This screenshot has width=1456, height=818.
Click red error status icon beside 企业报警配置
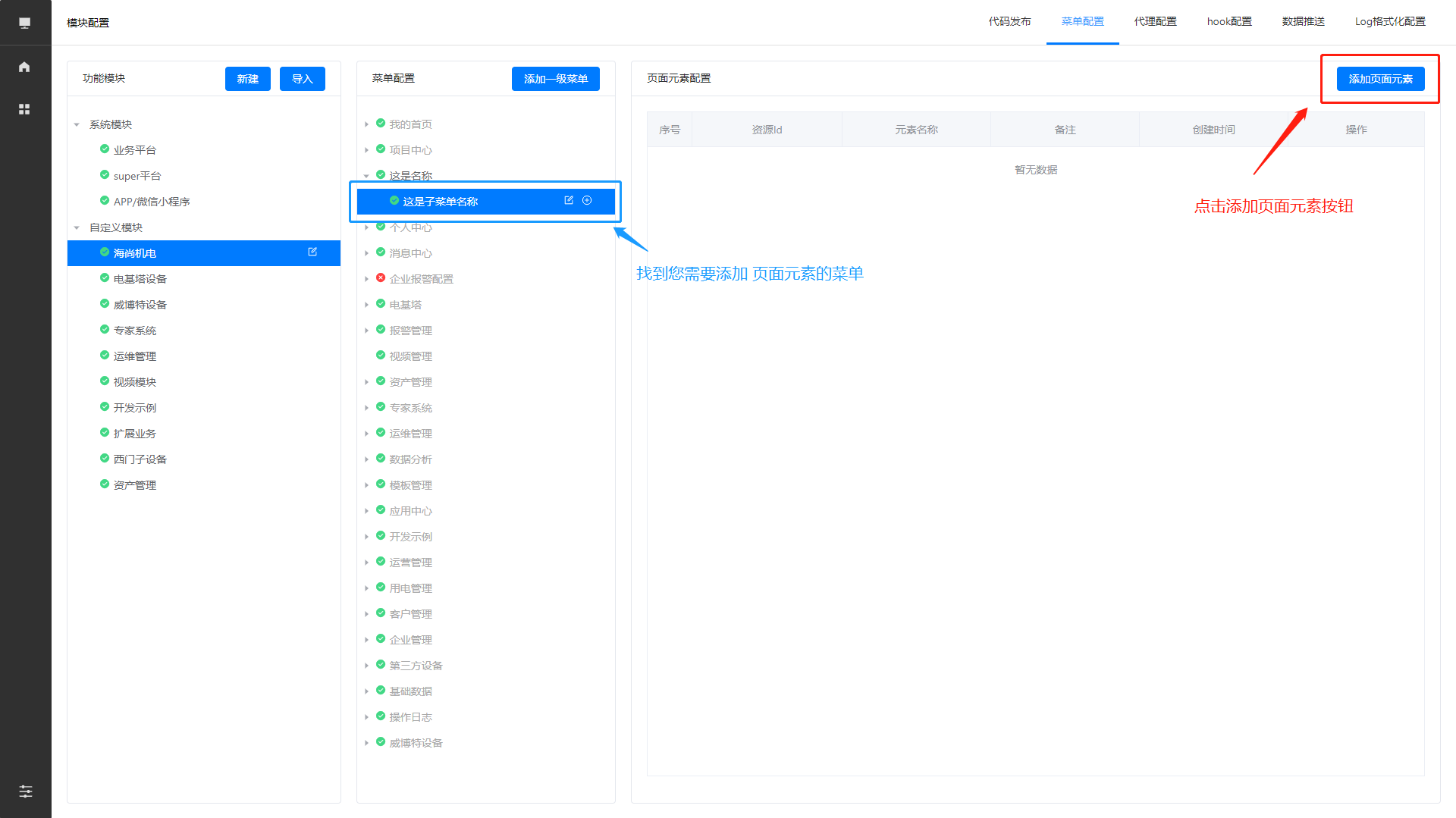[x=381, y=278]
